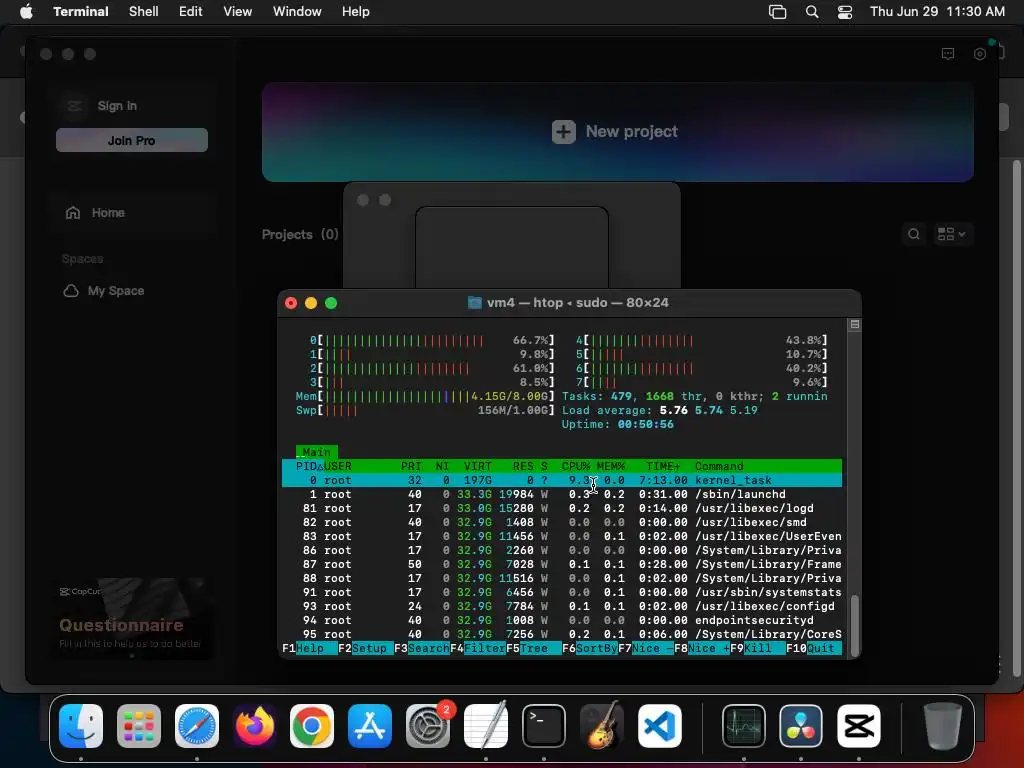Sort htop by the PID column
Viewport: 1024px width, 768px height.
point(306,466)
